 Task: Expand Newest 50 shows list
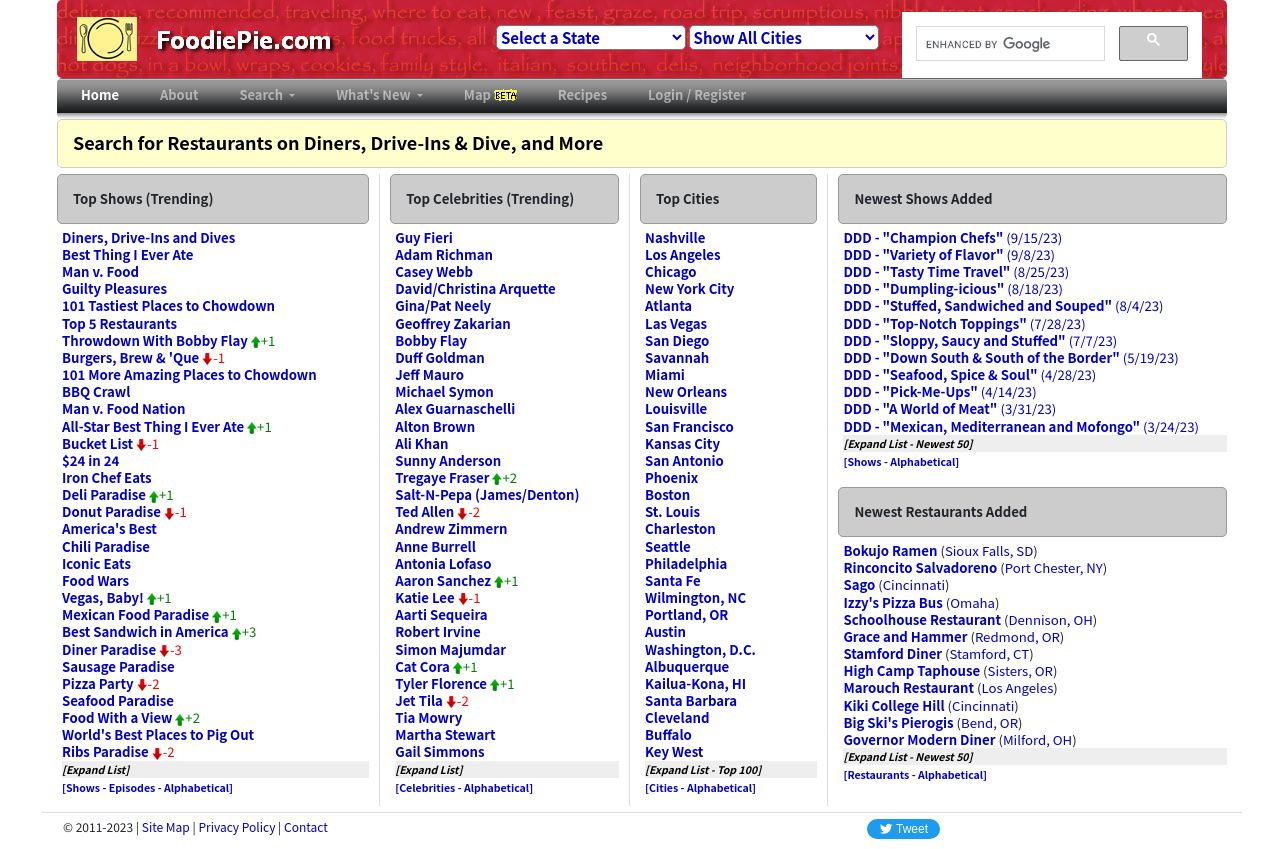(908, 444)
